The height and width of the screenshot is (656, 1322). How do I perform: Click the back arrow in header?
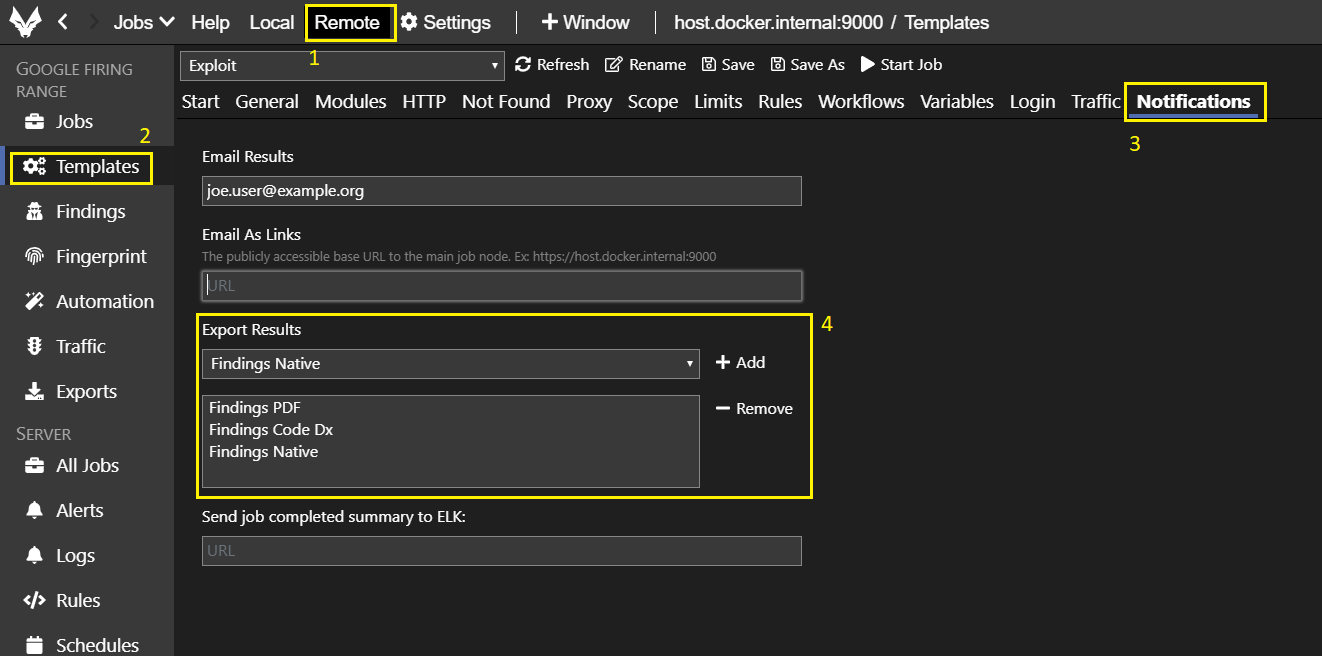point(63,22)
